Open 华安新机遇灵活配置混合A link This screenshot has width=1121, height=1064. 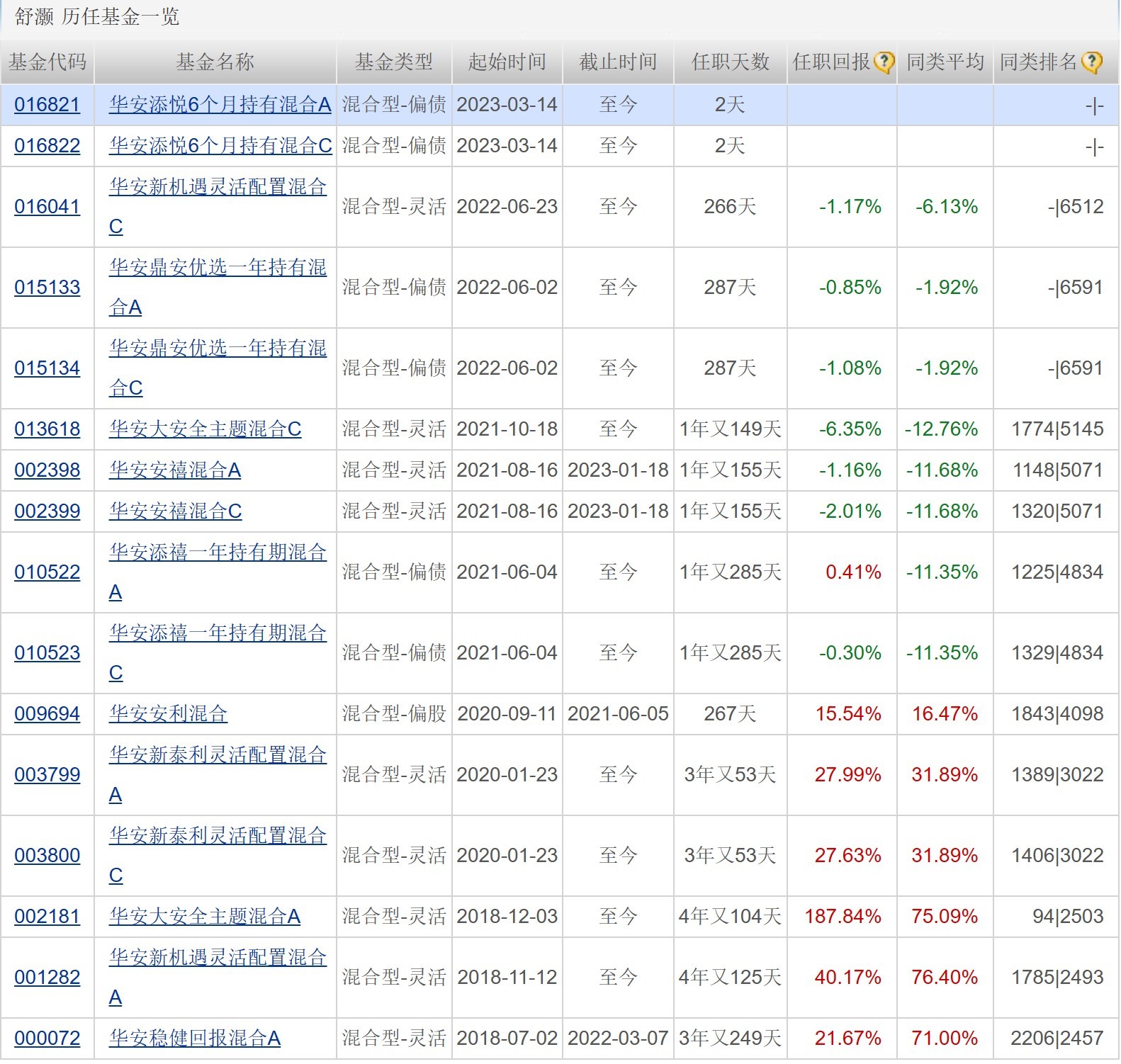[218, 978]
